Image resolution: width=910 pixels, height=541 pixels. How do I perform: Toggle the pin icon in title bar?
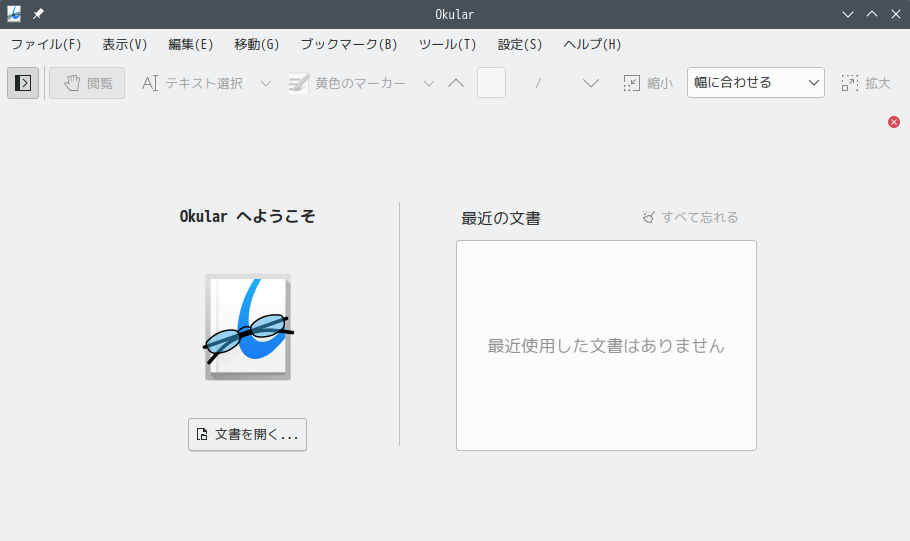tap(38, 14)
